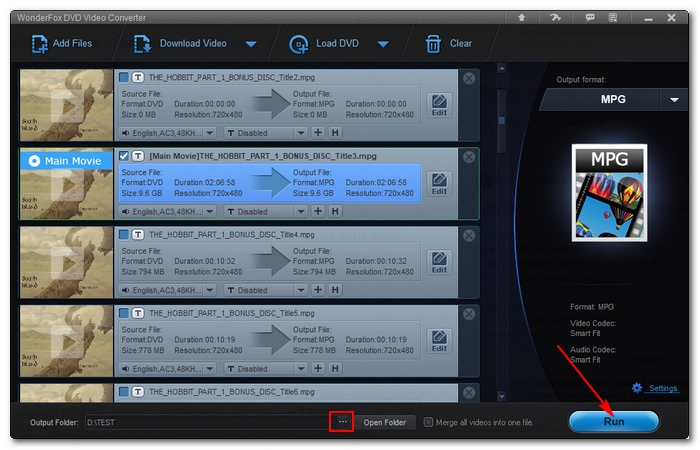Browse the output folder with the three-dots button
This screenshot has width=700, height=450.
[x=342, y=422]
